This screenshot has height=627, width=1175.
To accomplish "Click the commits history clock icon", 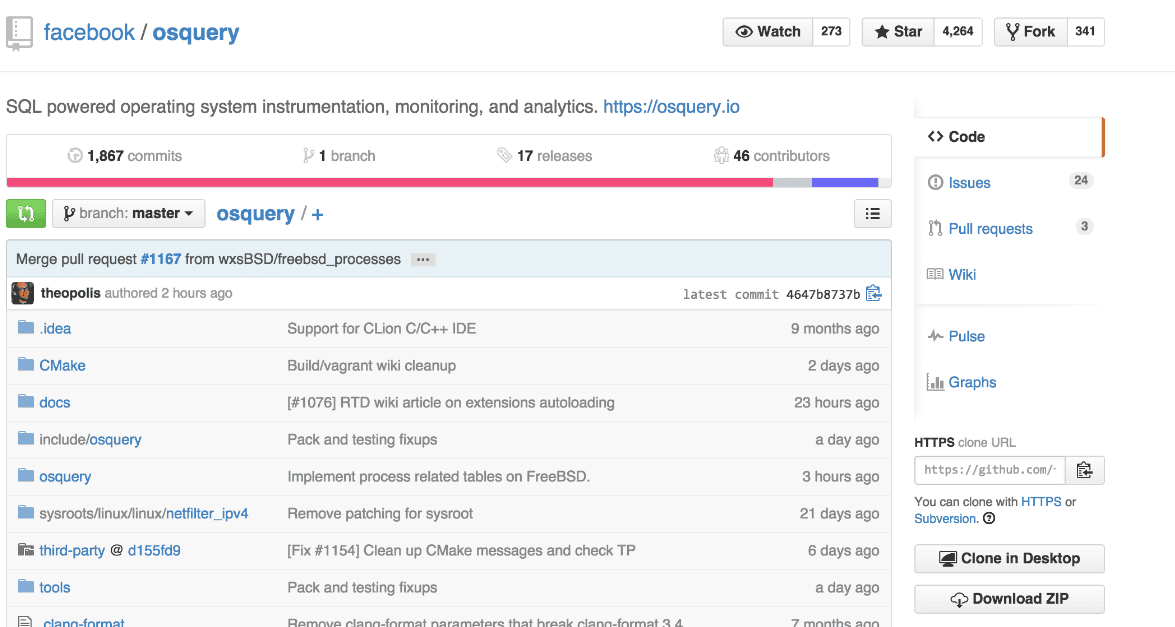I will point(75,156).
